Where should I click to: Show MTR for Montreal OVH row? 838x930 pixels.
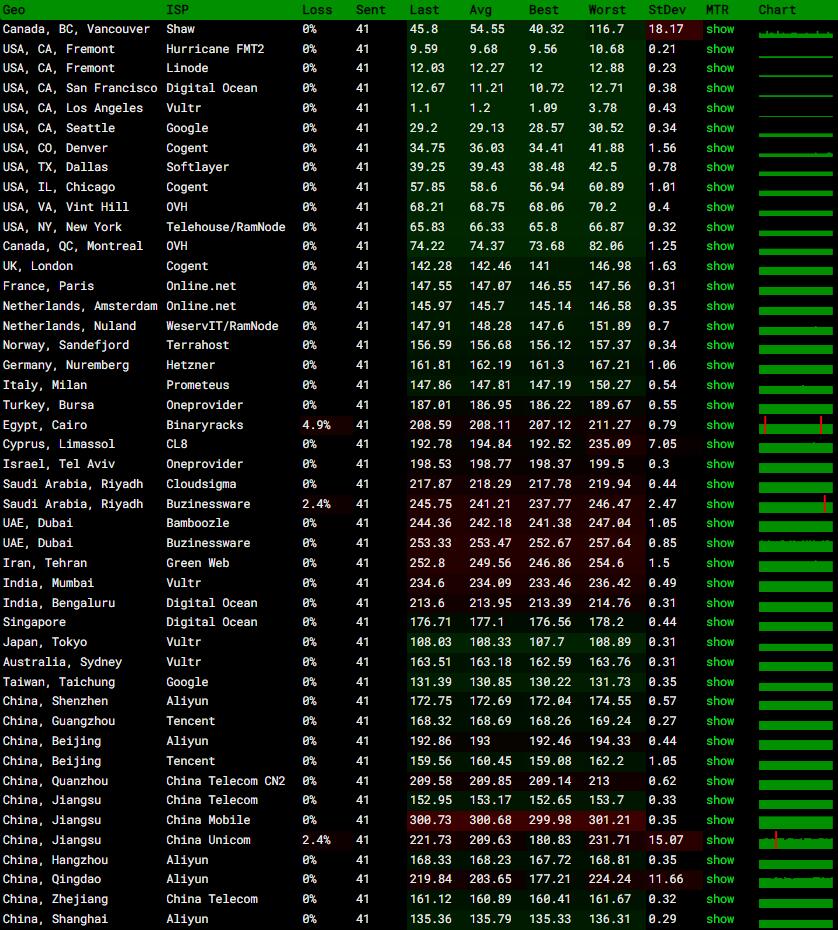720,246
